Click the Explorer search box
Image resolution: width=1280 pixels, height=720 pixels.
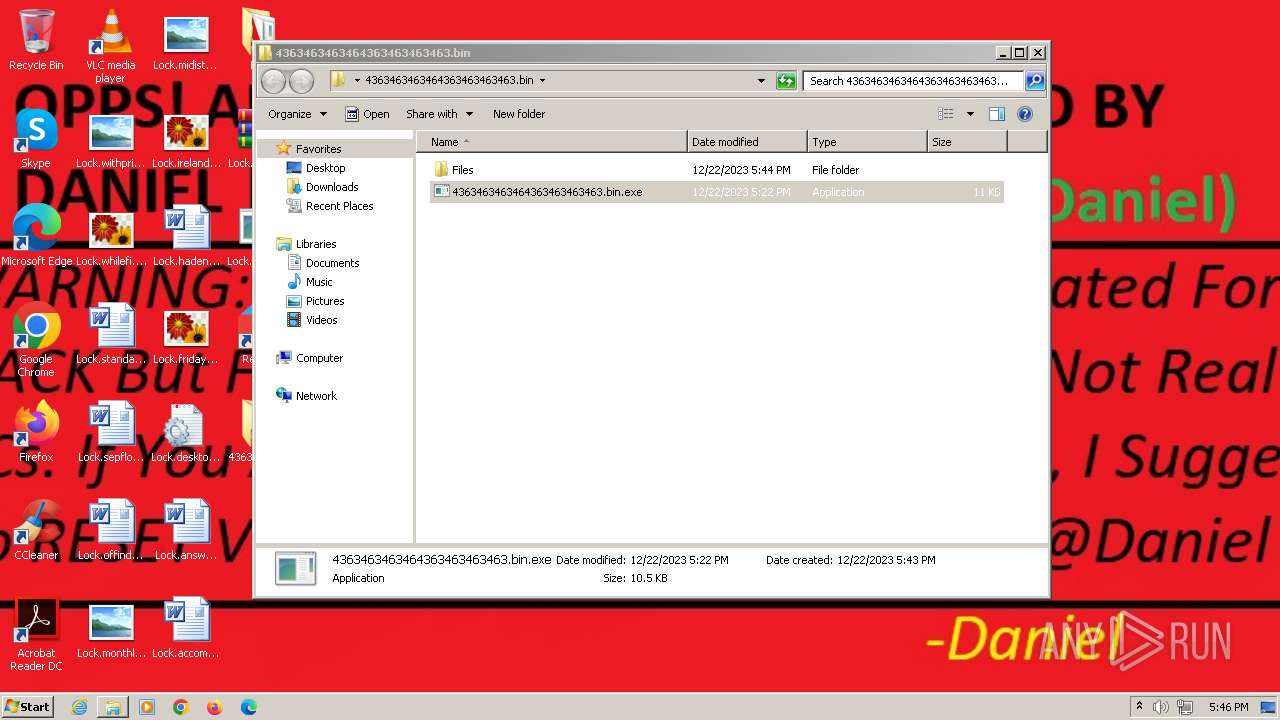[913, 81]
